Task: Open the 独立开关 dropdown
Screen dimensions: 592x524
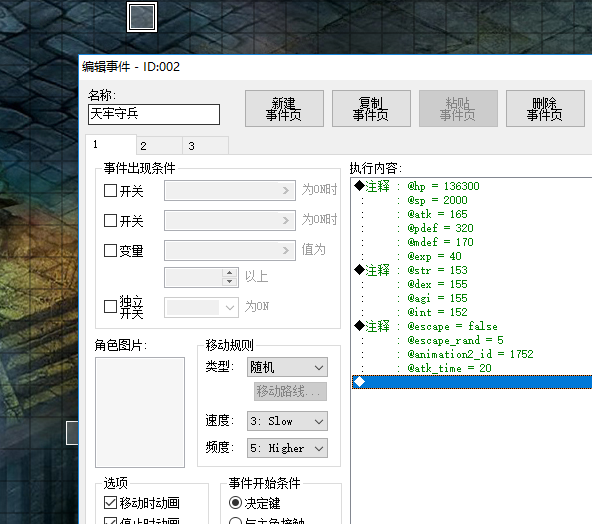Action: point(201,307)
